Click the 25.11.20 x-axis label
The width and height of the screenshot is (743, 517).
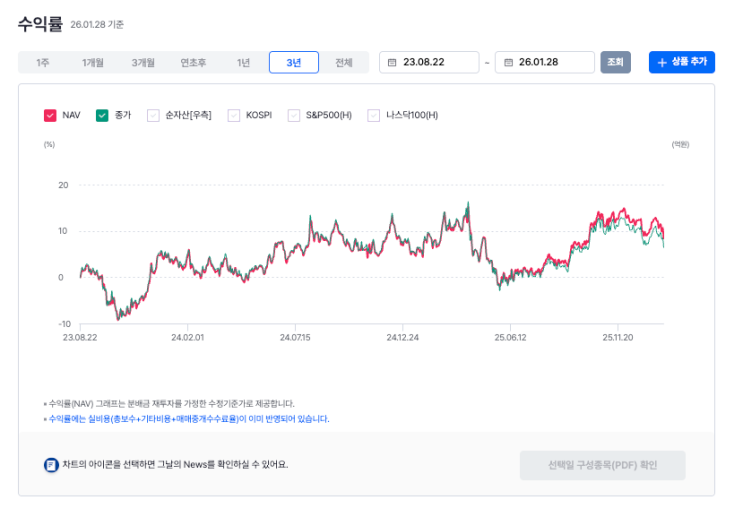[x=618, y=337]
